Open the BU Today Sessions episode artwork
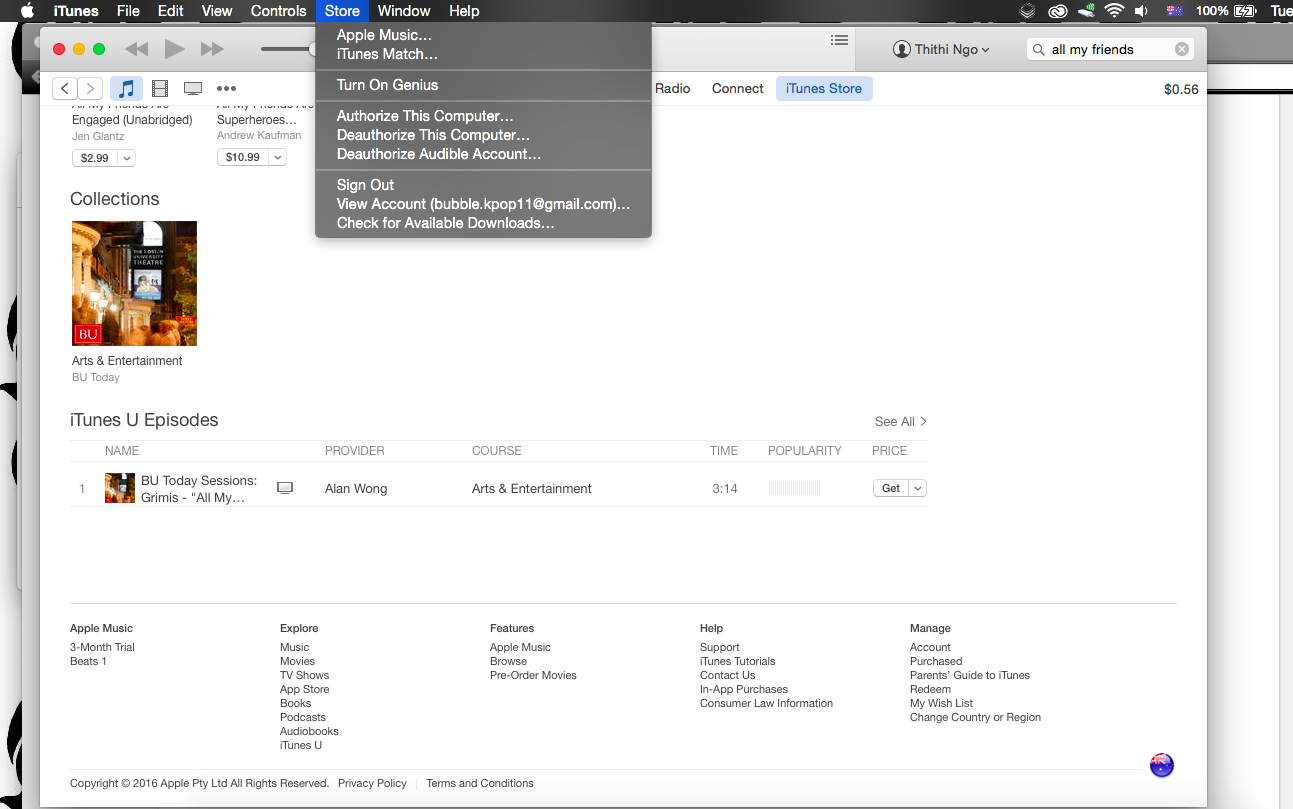This screenshot has height=809, width=1293. point(120,488)
